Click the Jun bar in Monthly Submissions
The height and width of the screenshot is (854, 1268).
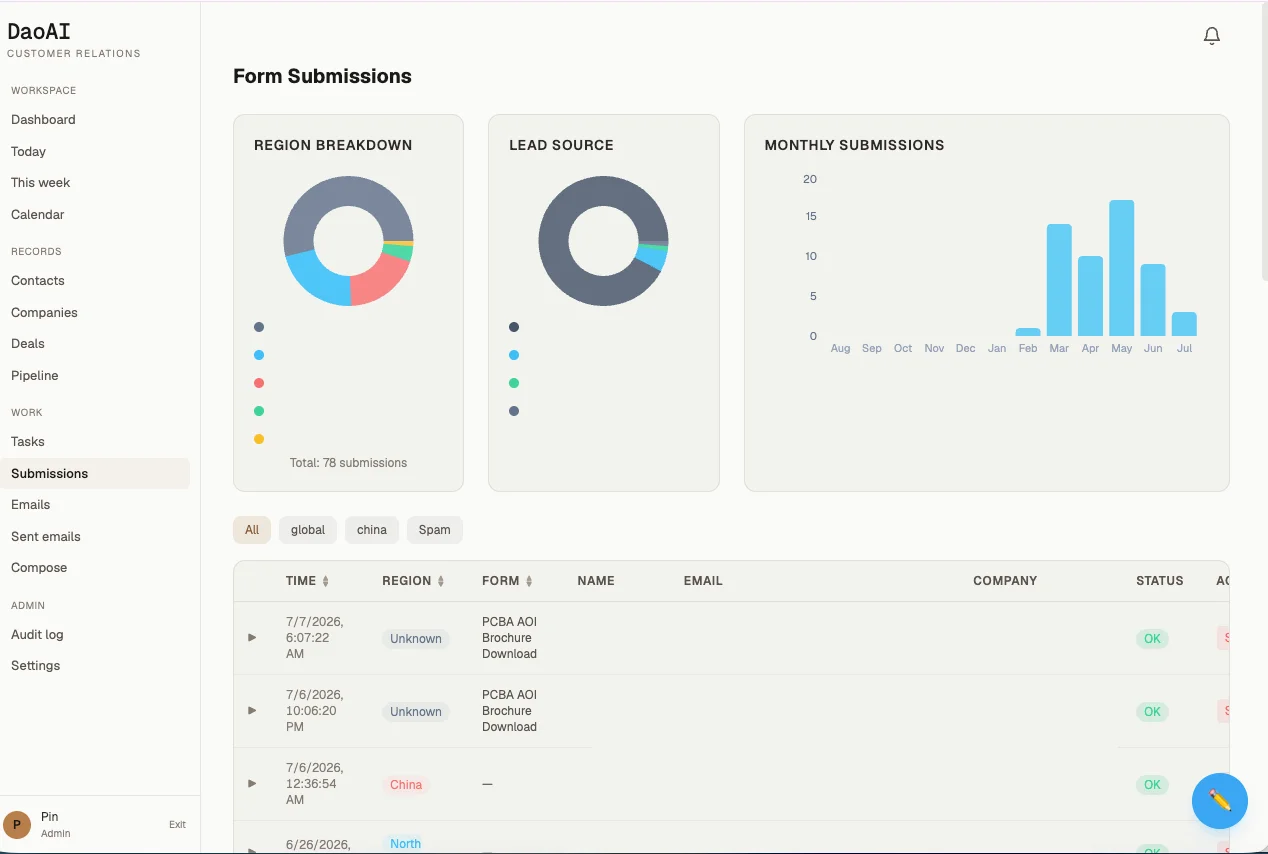[1153, 300]
